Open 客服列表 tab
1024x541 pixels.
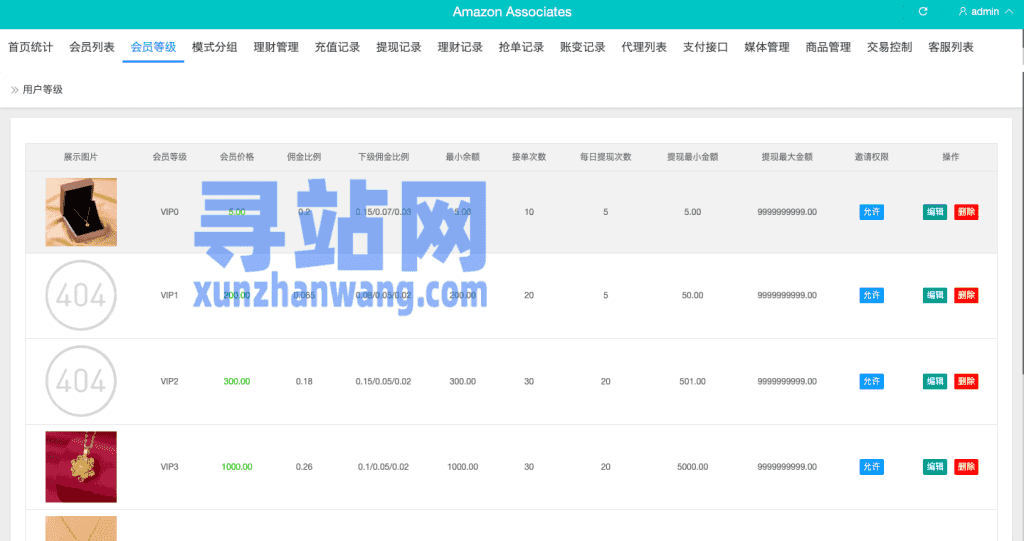pyautogui.click(x=951, y=47)
